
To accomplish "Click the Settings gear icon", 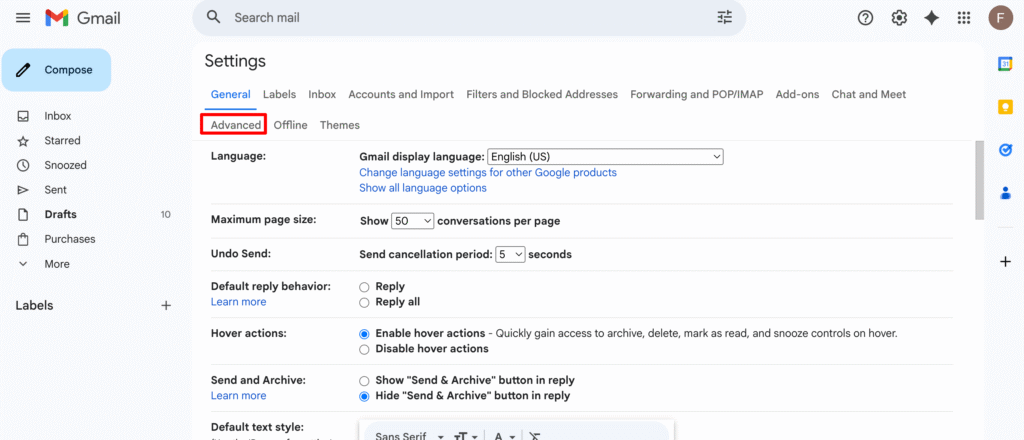I will point(899,18).
